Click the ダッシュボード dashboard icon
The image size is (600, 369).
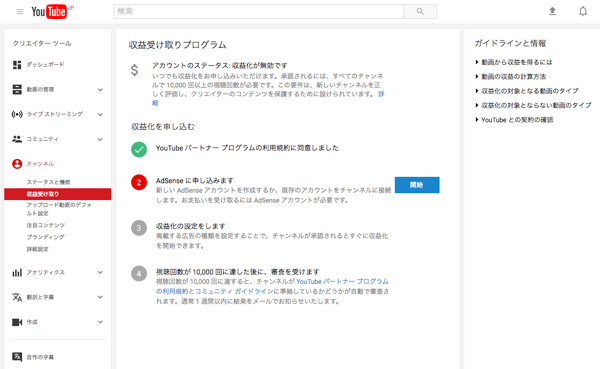[17, 65]
